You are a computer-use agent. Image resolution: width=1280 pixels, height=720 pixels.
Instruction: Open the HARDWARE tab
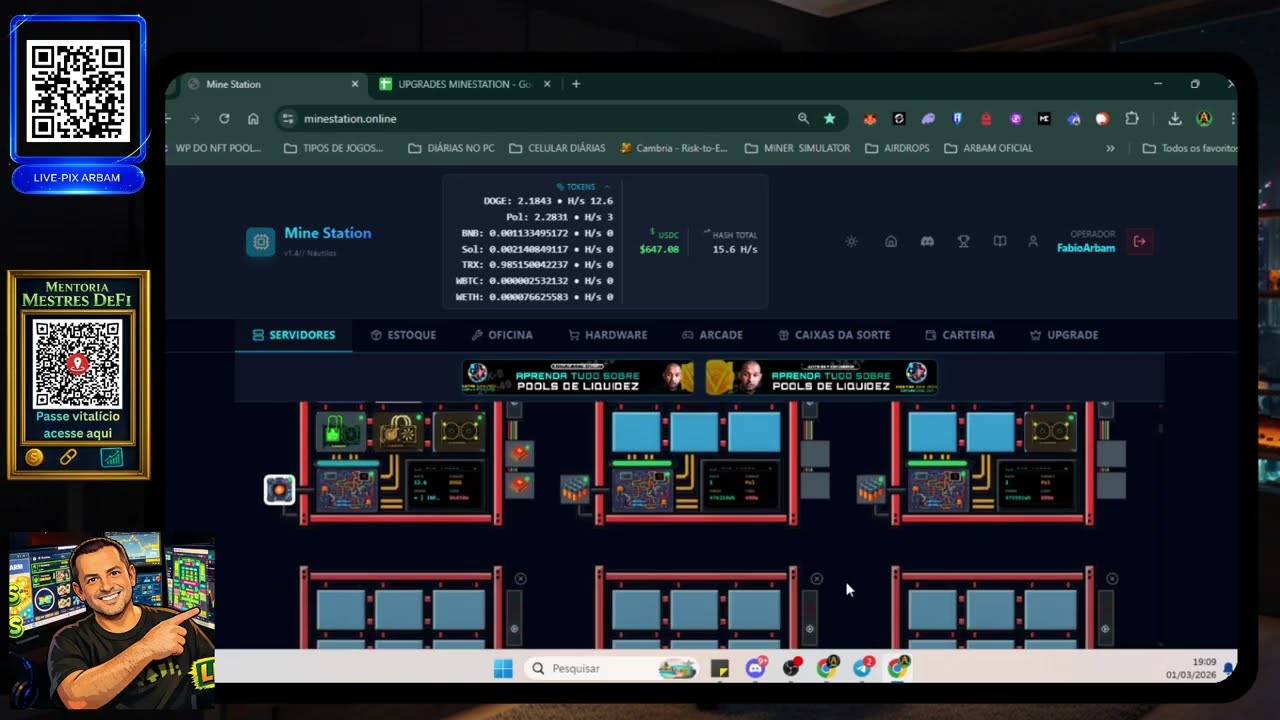pos(608,335)
